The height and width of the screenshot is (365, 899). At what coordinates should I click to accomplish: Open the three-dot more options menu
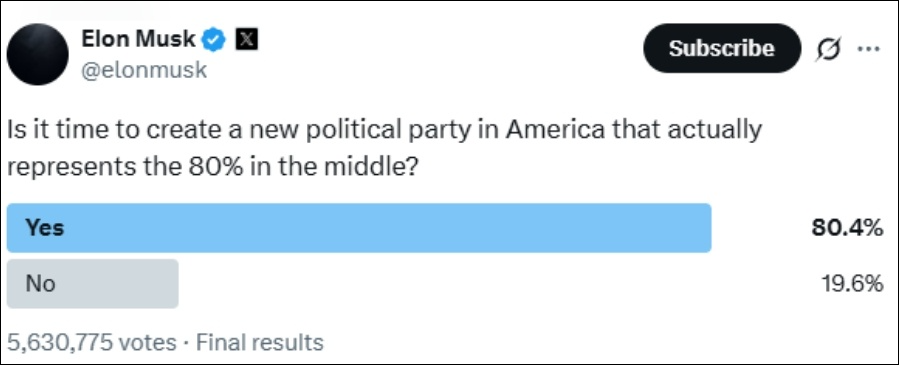(868, 49)
